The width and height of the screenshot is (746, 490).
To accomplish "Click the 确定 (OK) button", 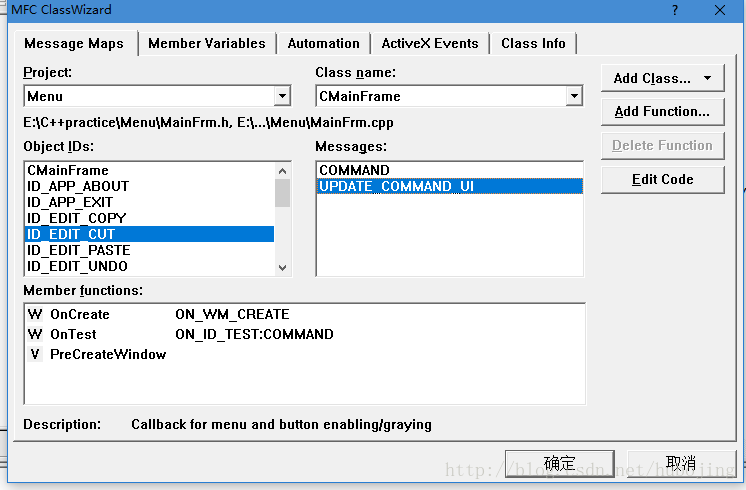I will [560, 463].
